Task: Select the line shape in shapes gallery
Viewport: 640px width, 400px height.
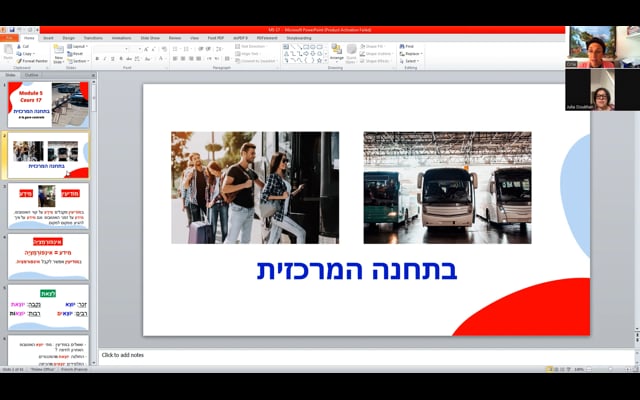Action: 293,47
